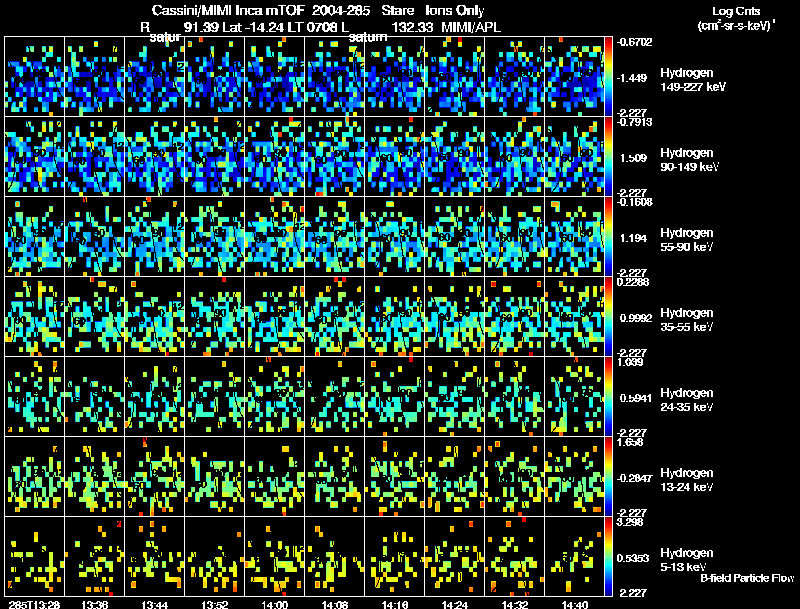Click the '285T13:28' time label

34,604
